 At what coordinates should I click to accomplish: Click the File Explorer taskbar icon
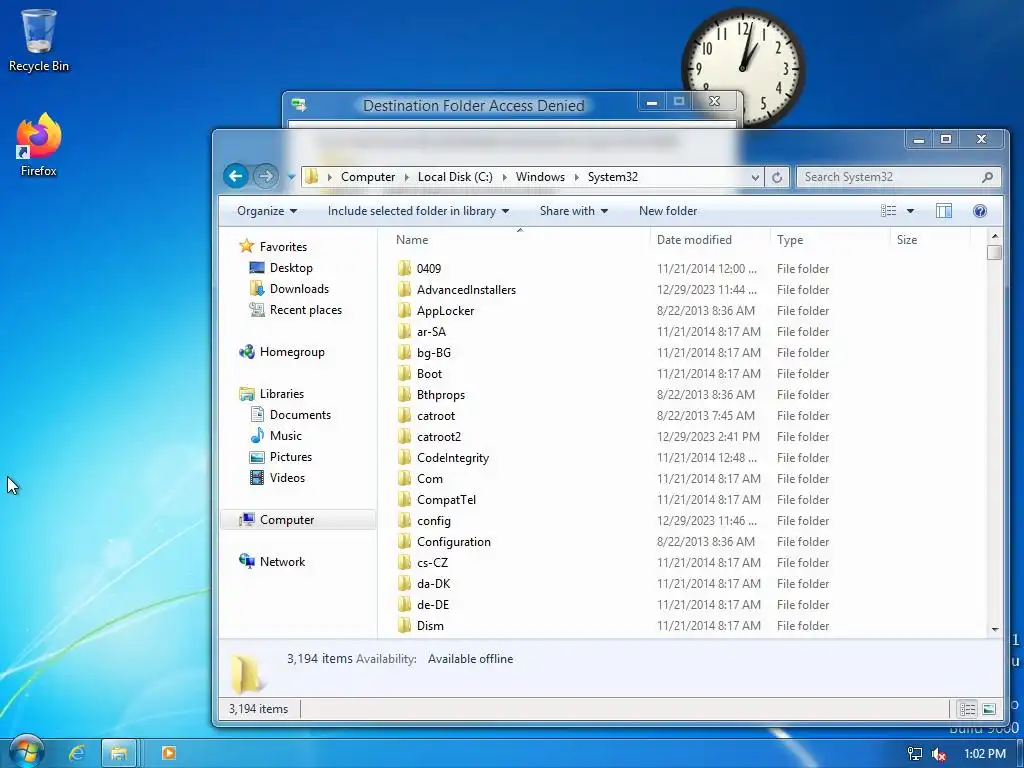pyautogui.click(x=119, y=753)
